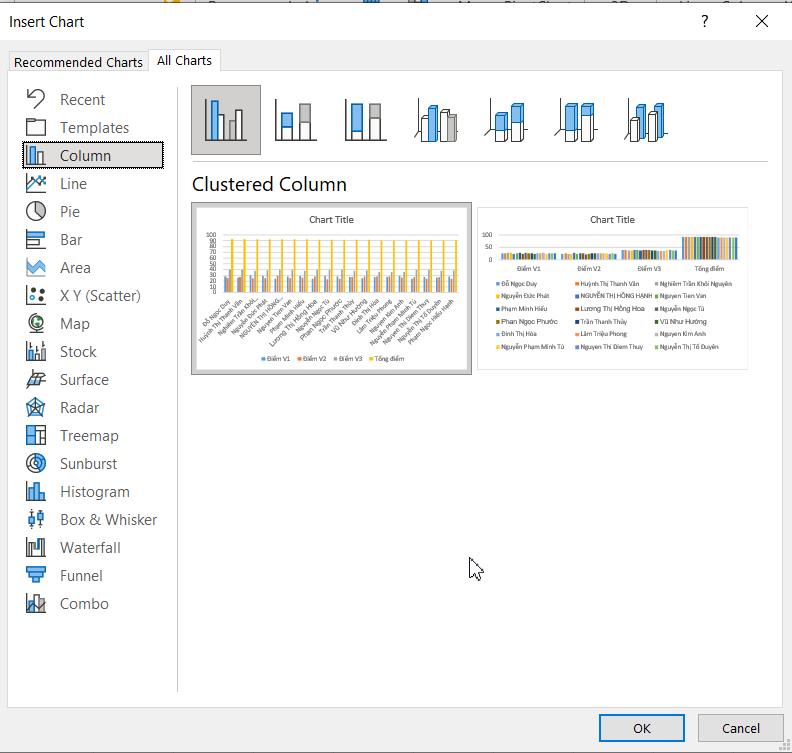The image size is (792, 753).
Task: Switch to the Recommended Charts tab
Action: pyautogui.click(x=78, y=62)
